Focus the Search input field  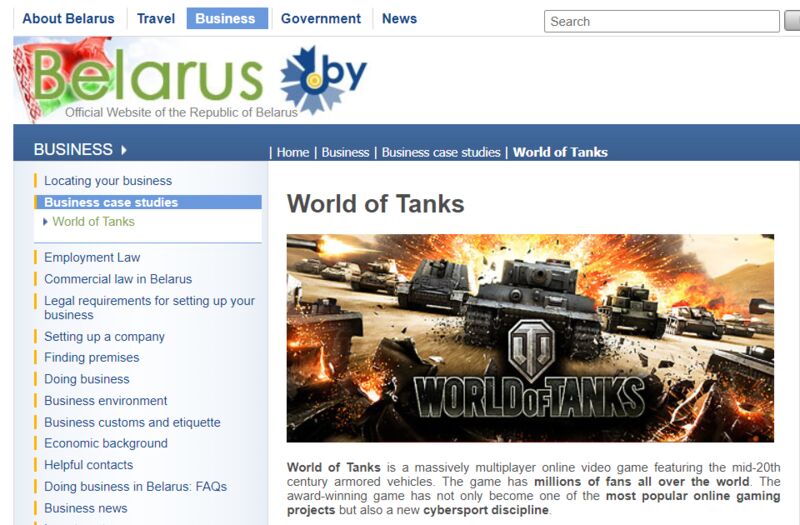(x=662, y=21)
